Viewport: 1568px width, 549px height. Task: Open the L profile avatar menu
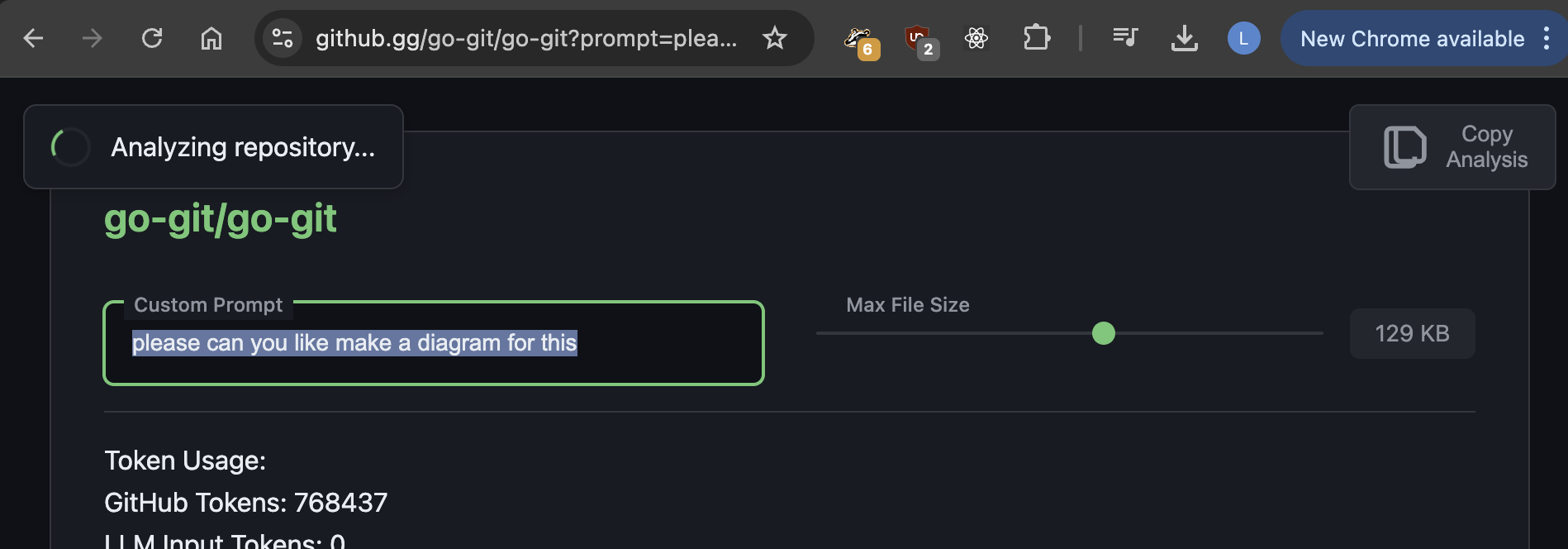click(1243, 38)
